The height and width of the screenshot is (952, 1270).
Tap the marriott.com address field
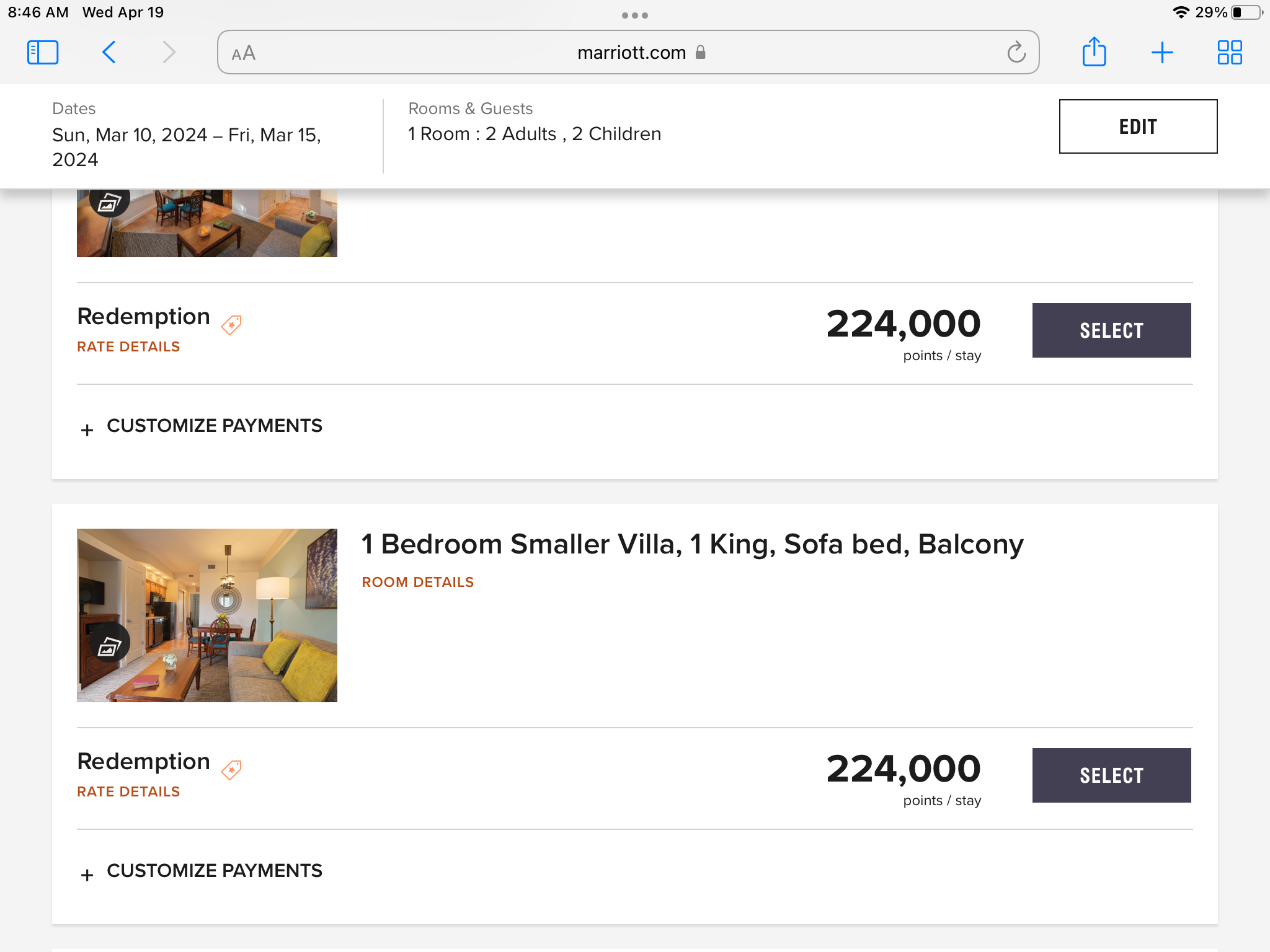point(628,52)
